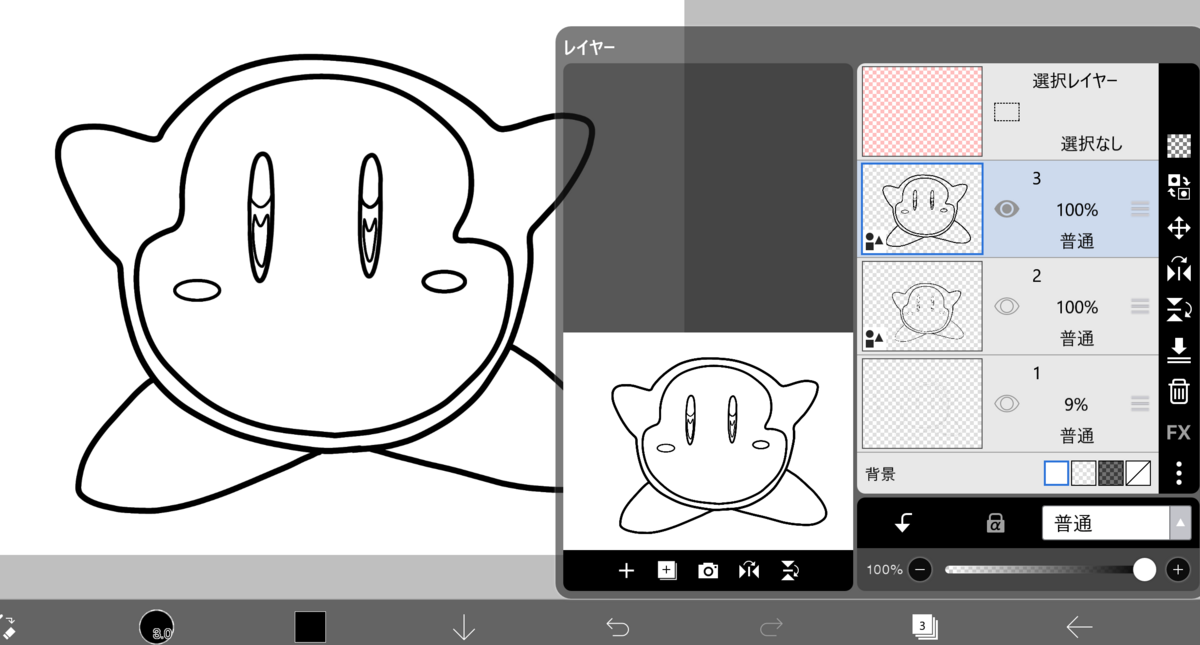Select layer 2 thumbnail
The width and height of the screenshot is (1200, 645).
(922, 306)
